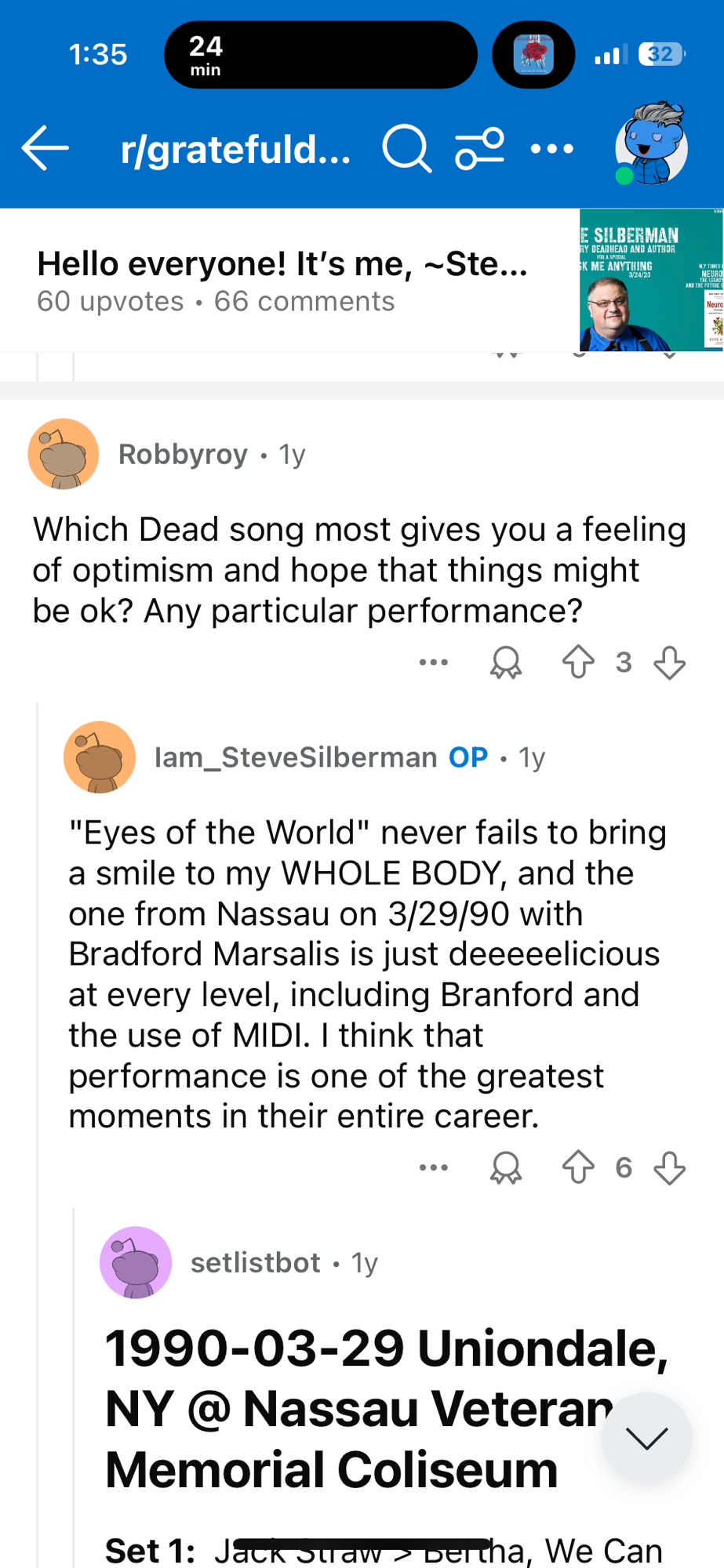Open more options on Robbyroy's comment

[434, 662]
